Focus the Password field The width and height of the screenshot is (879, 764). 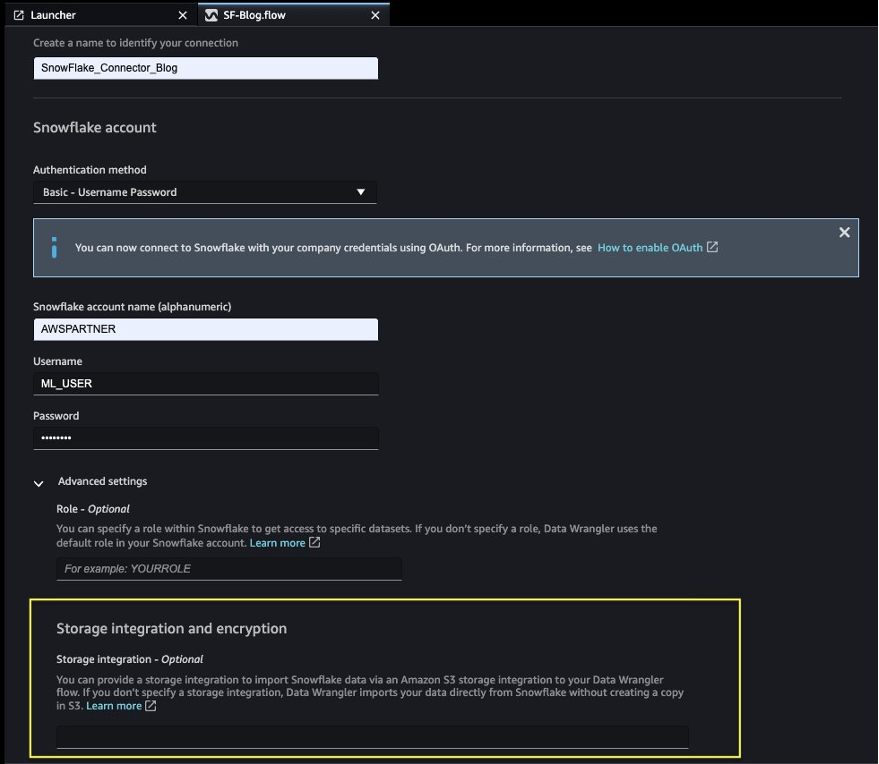tap(206, 438)
